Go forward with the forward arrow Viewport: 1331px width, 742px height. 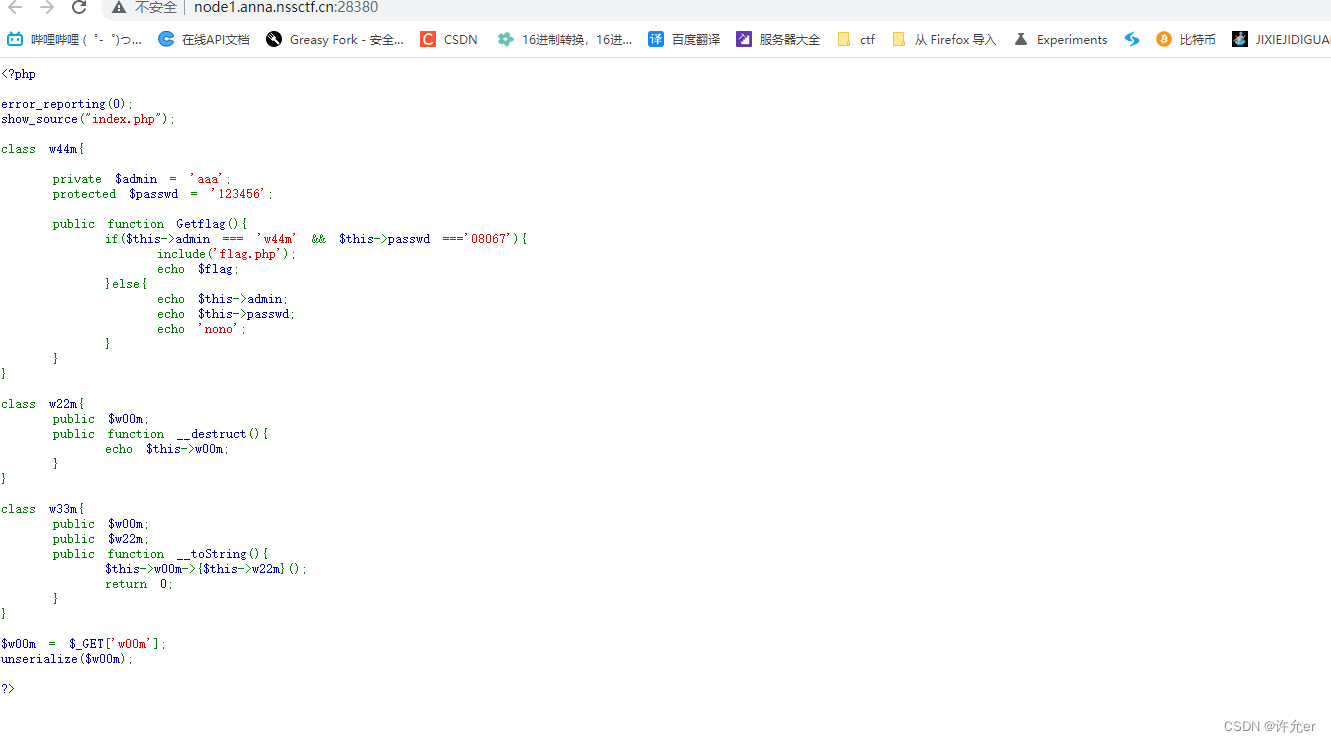(x=47, y=7)
